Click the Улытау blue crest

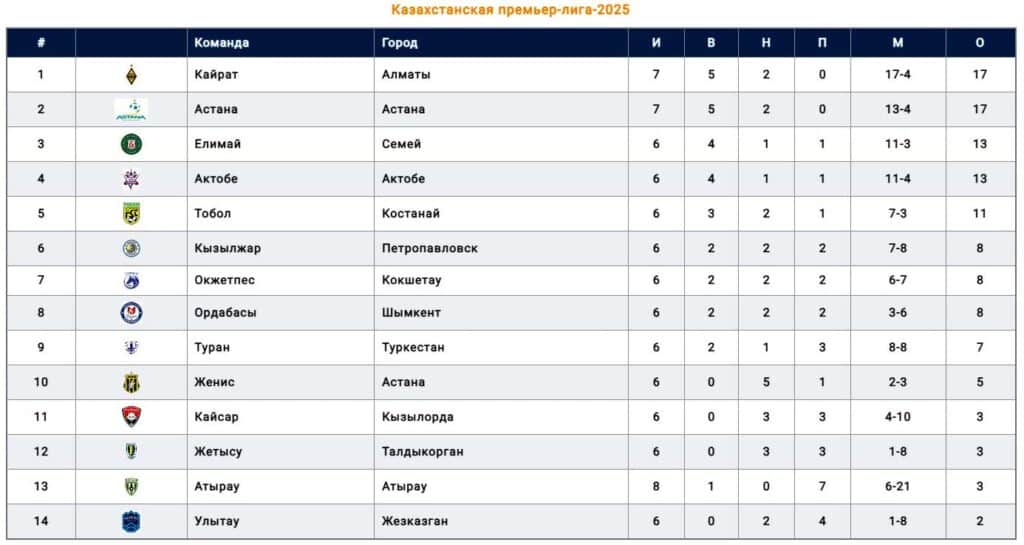coord(131,521)
